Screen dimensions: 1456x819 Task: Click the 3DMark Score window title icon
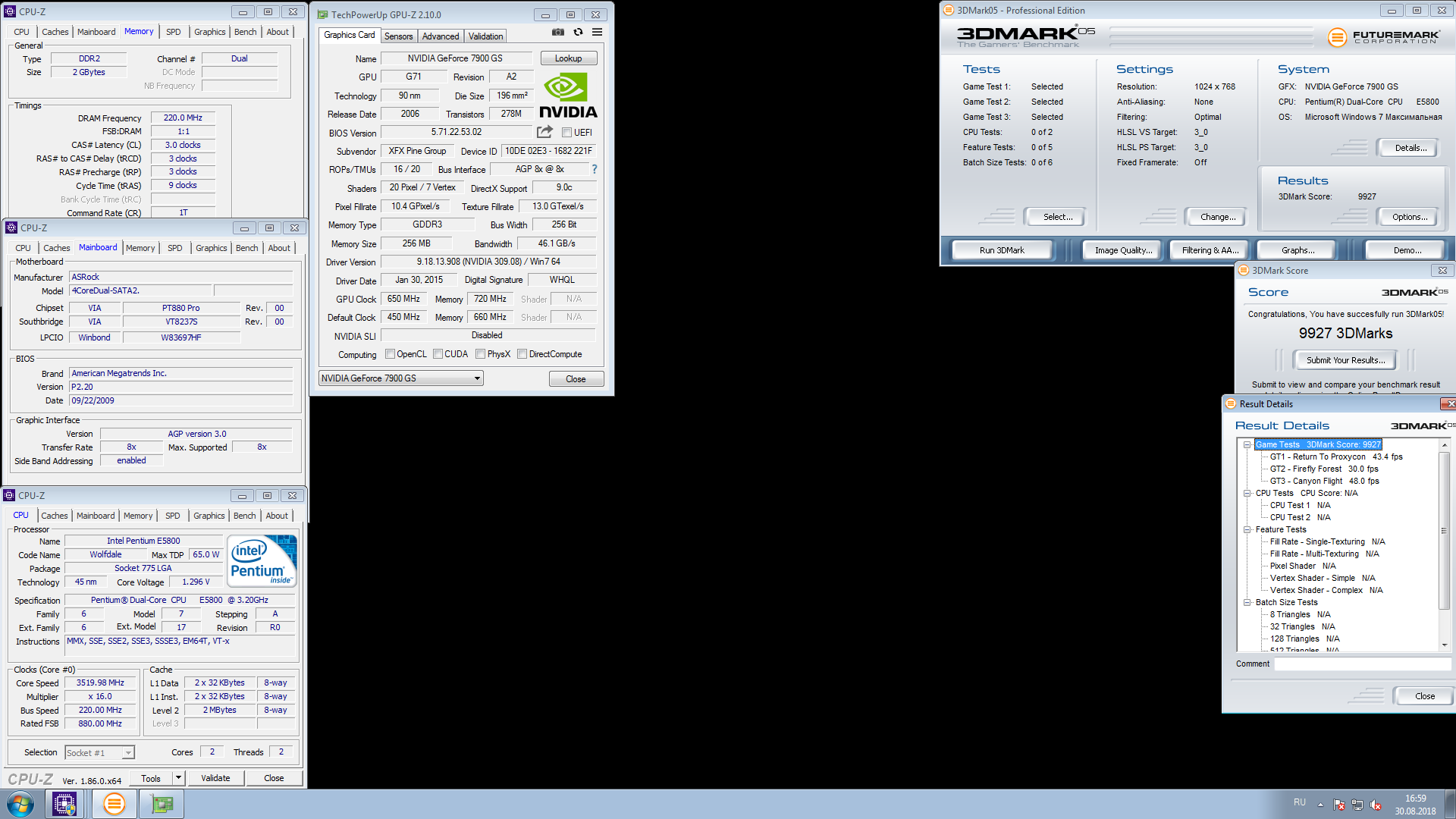[1244, 270]
